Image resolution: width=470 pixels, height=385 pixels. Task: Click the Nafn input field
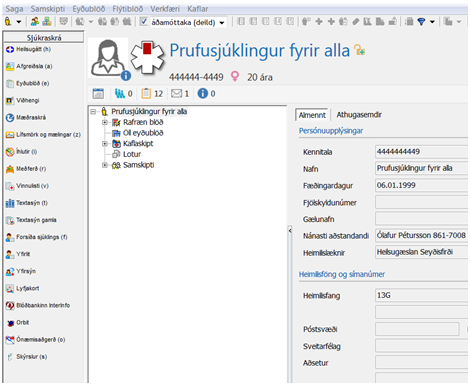click(421, 168)
